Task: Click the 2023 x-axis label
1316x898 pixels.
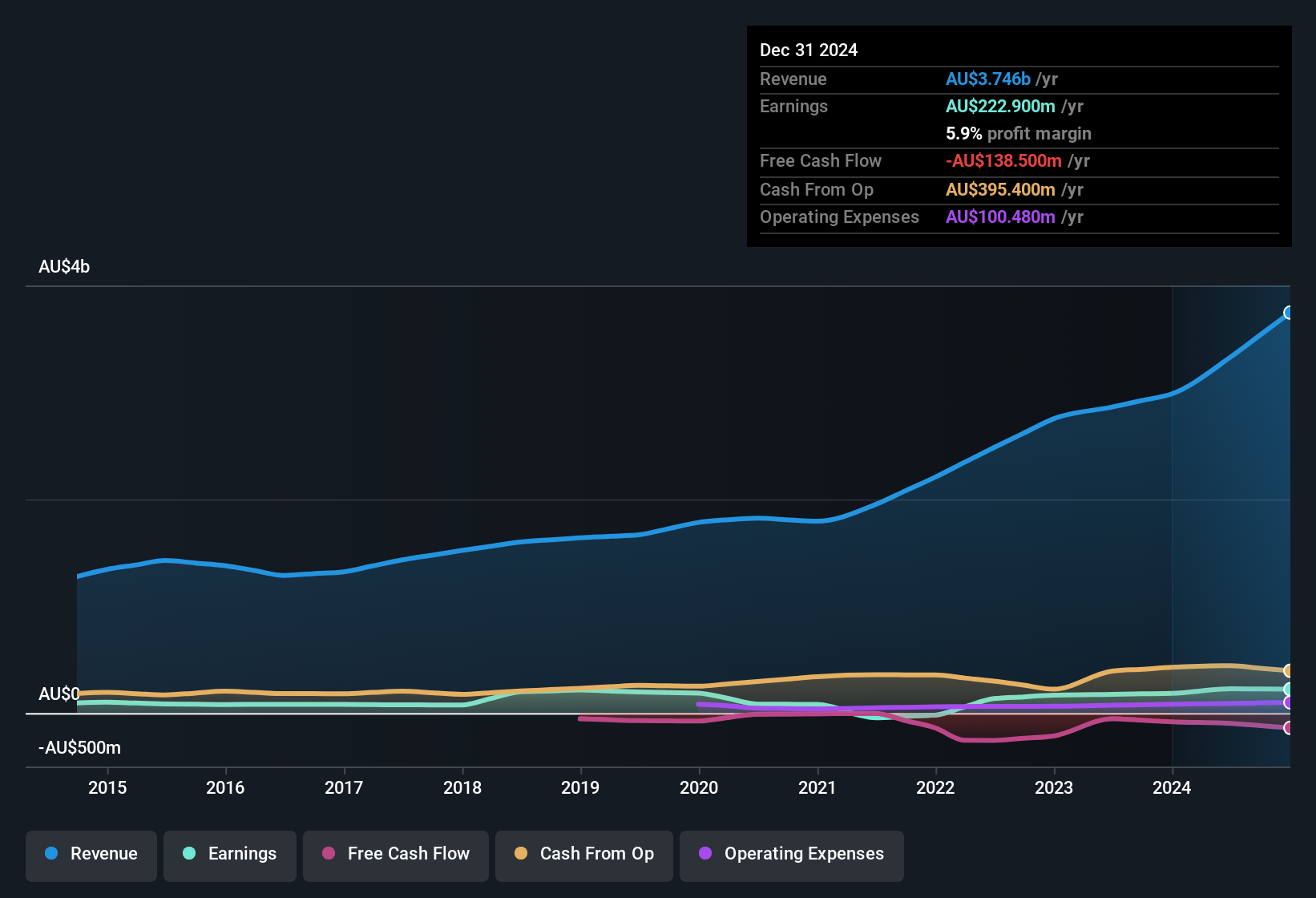Action: point(1054,788)
